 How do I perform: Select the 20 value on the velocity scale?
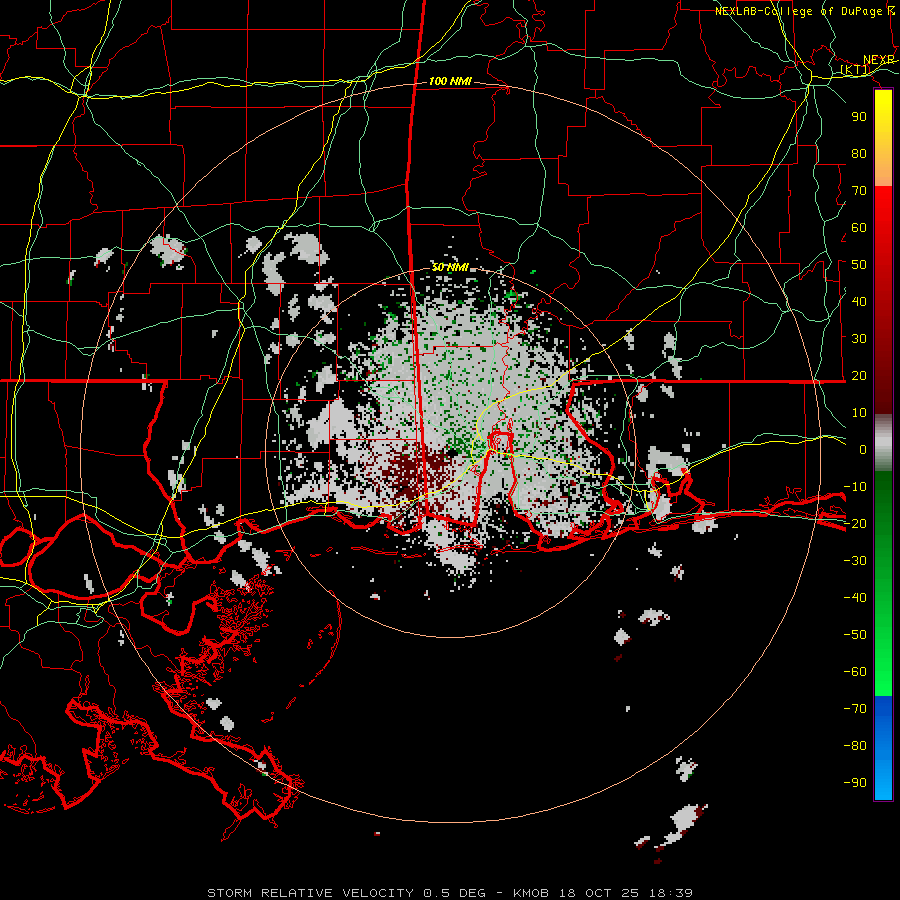[859, 375]
